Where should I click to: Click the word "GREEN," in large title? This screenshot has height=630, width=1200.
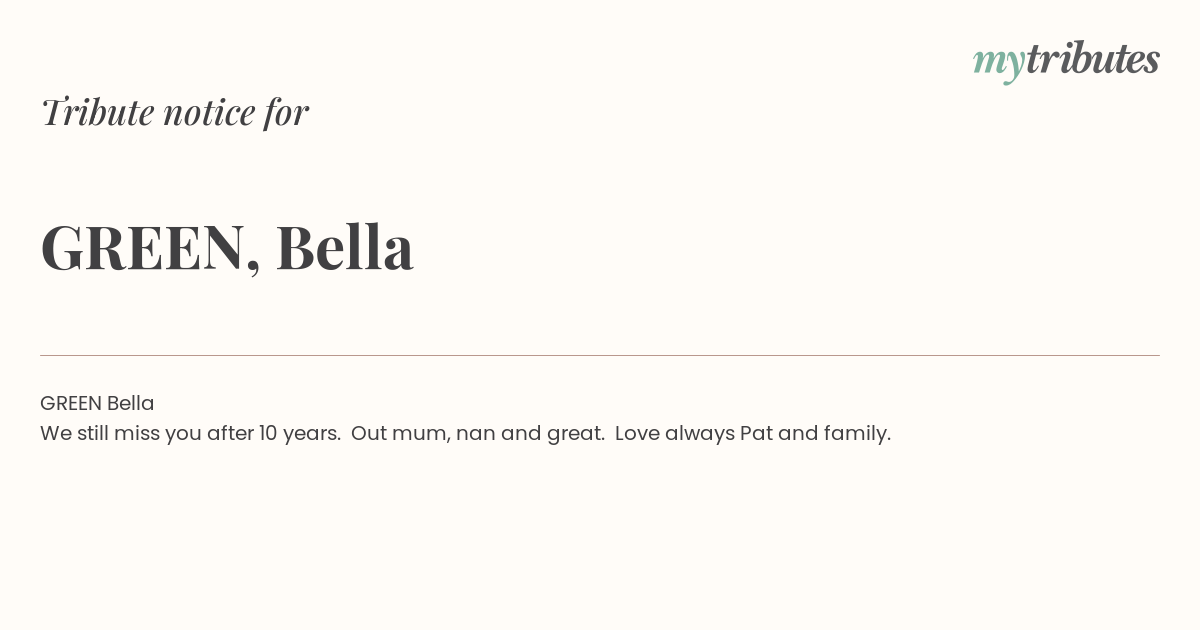click(x=151, y=248)
